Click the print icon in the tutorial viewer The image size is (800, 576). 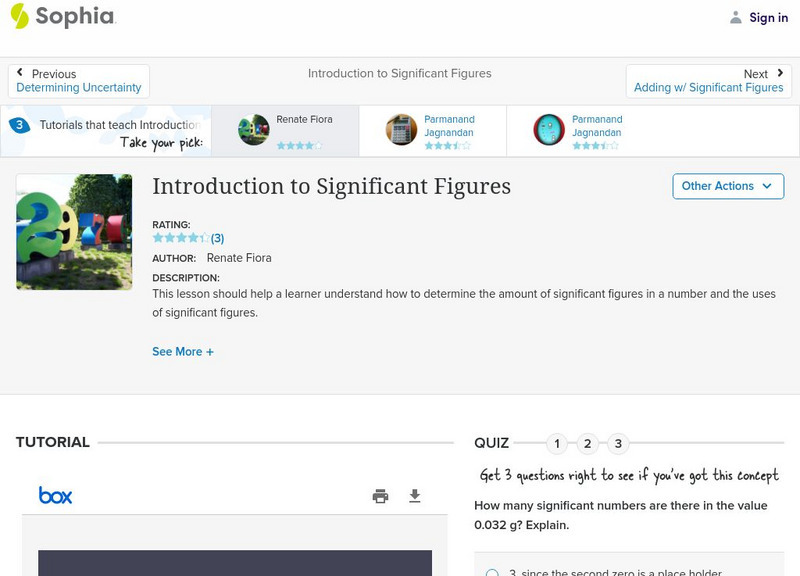click(380, 496)
